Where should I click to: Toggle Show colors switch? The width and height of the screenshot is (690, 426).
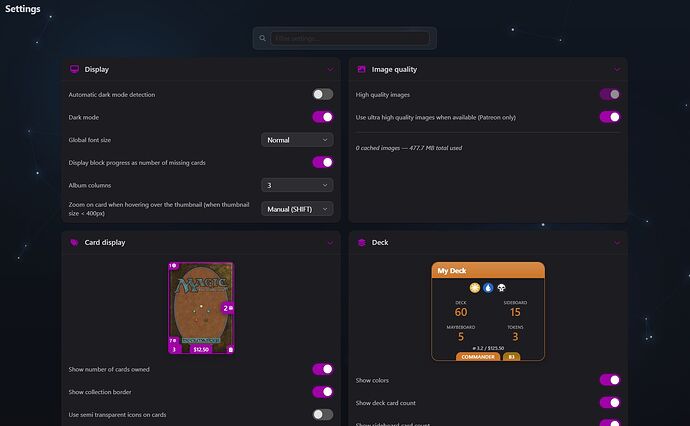(x=610, y=380)
